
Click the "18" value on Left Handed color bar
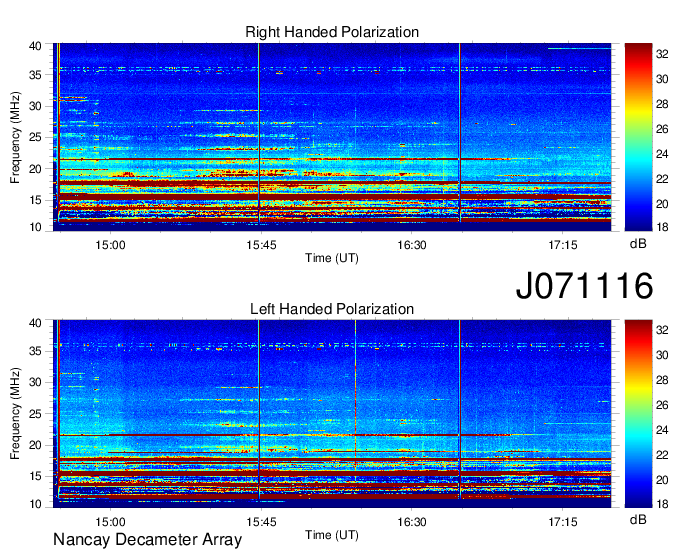coord(662,504)
